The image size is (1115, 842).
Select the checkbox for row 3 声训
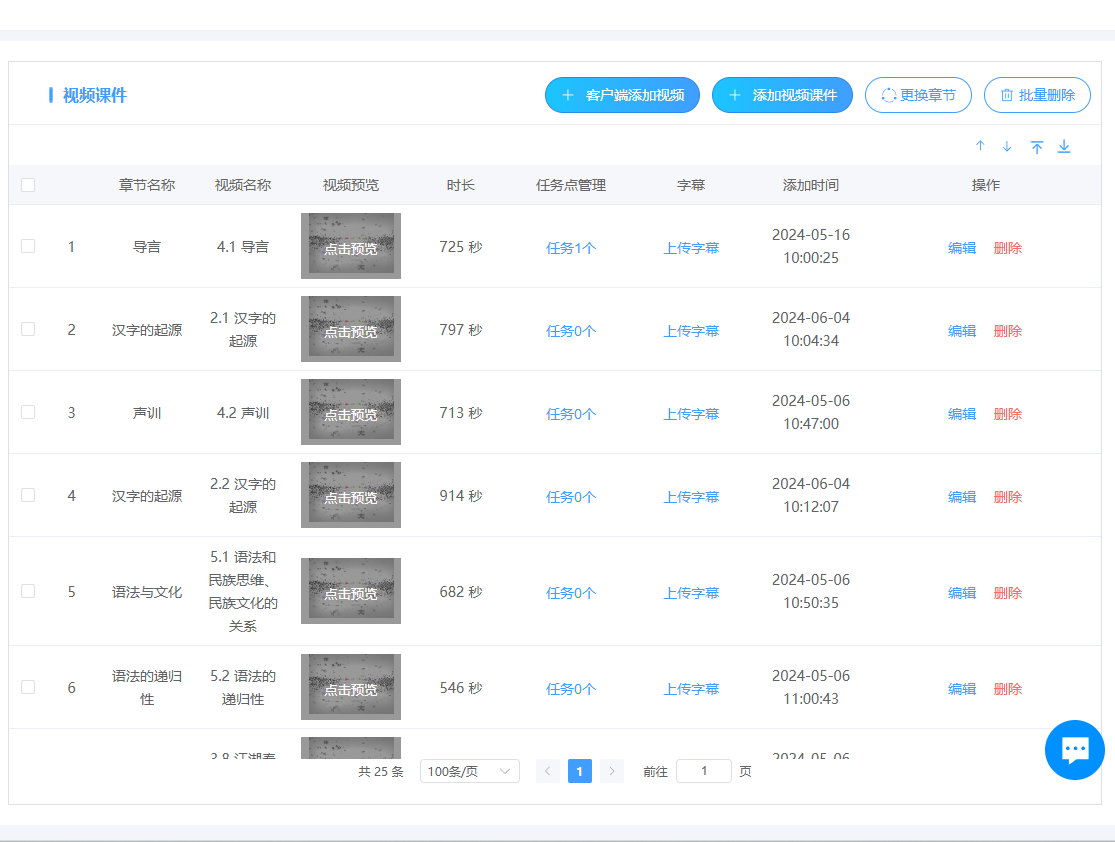[28, 412]
